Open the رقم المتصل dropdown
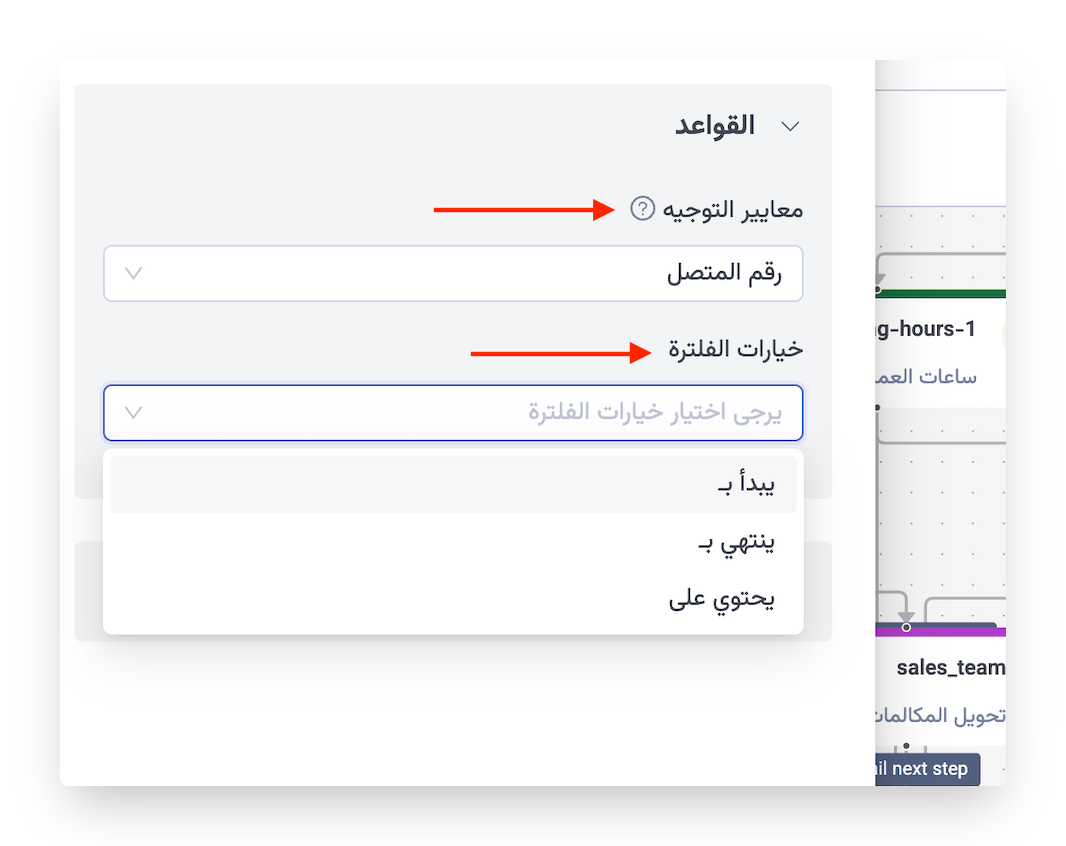1066x846 pixels. tap(453, 274)
